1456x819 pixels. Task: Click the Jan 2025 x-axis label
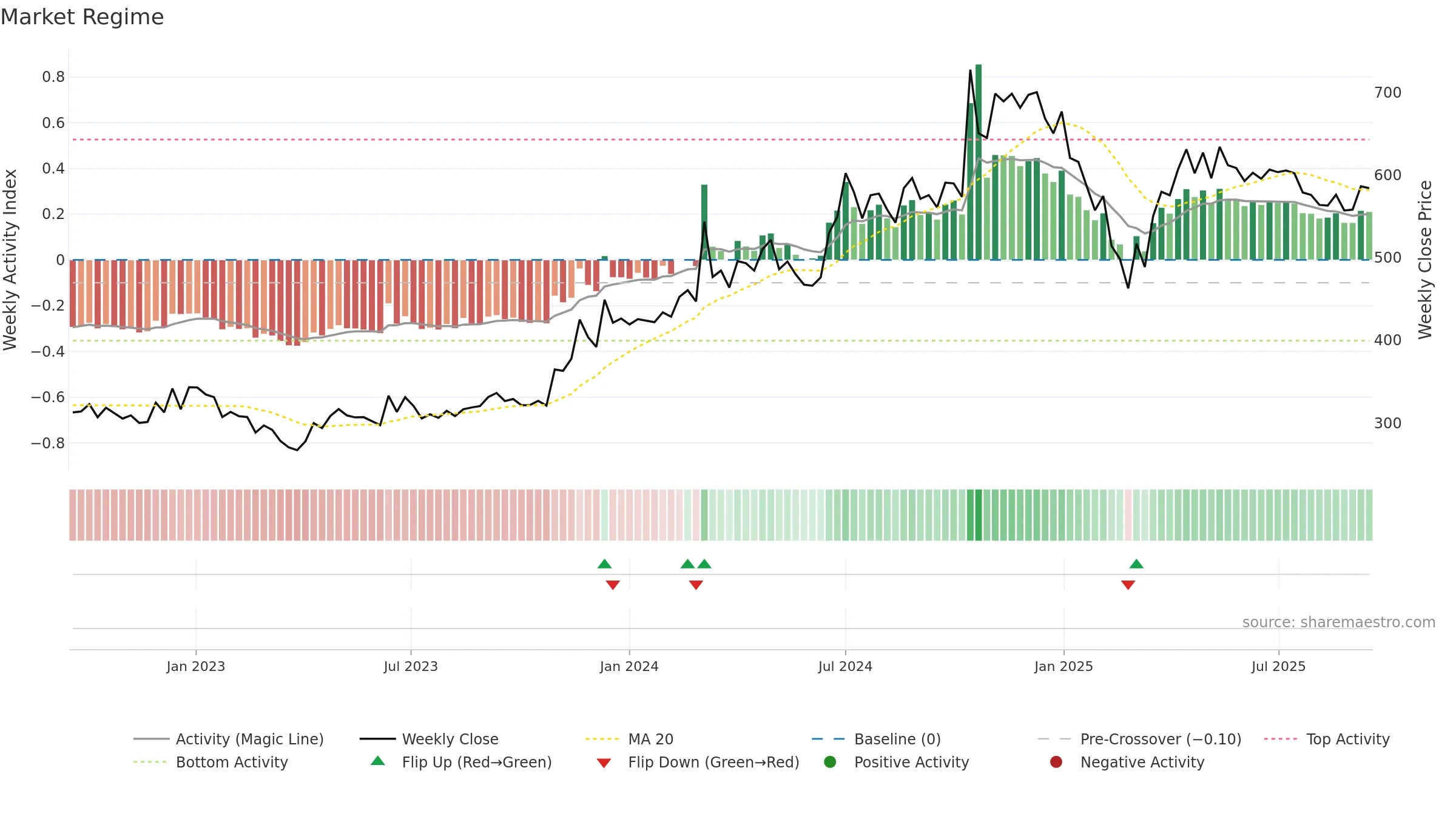[1063, 666]
